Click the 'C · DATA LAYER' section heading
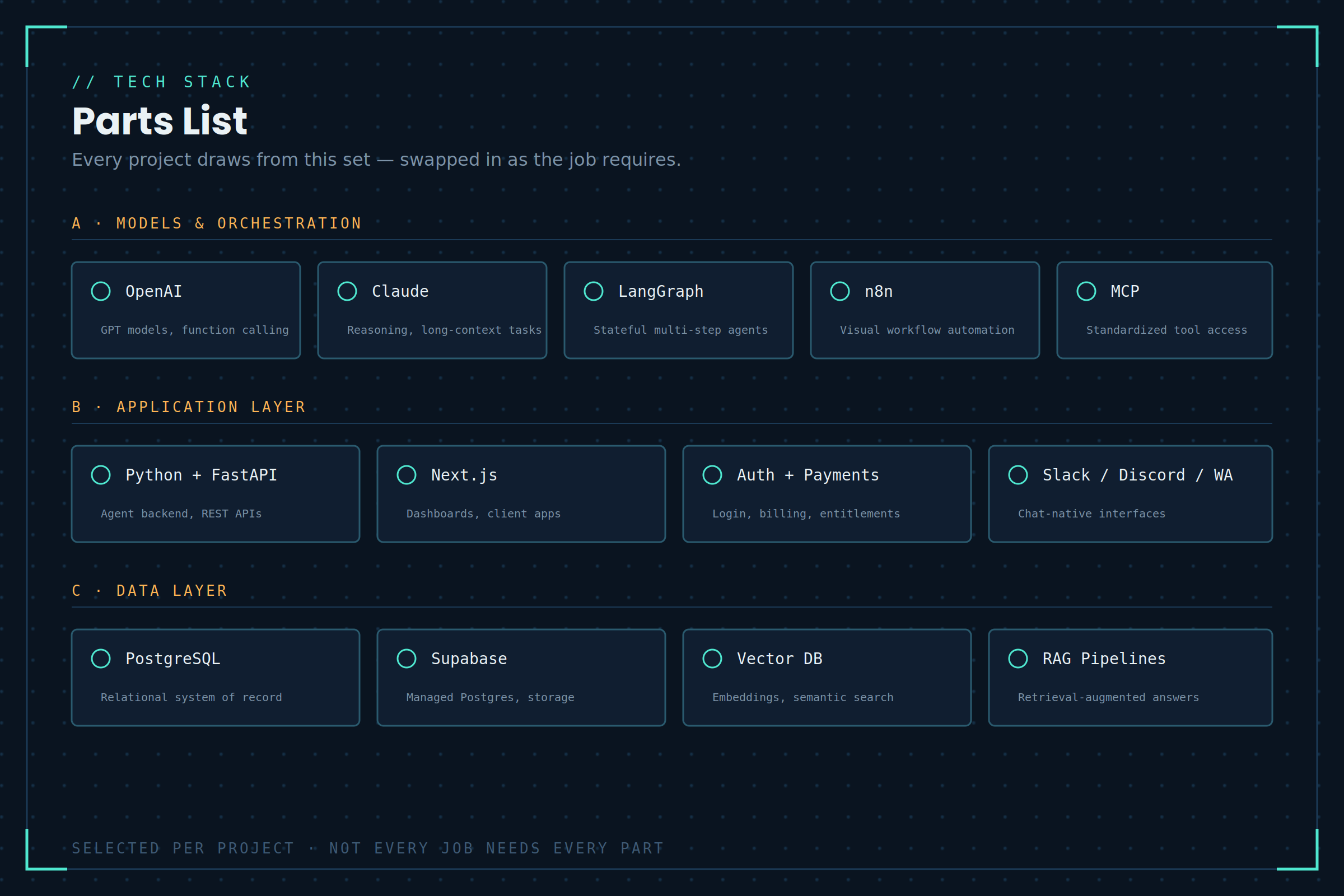1344x896 pixels. [x=150, y=591]
